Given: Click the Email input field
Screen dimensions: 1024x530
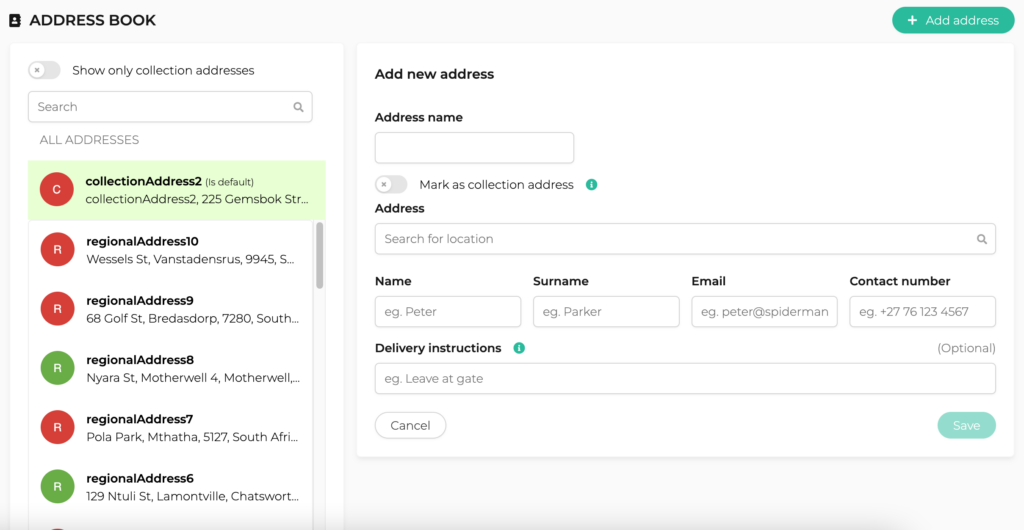Looking at the screenshot, I should tap(764, 311).
